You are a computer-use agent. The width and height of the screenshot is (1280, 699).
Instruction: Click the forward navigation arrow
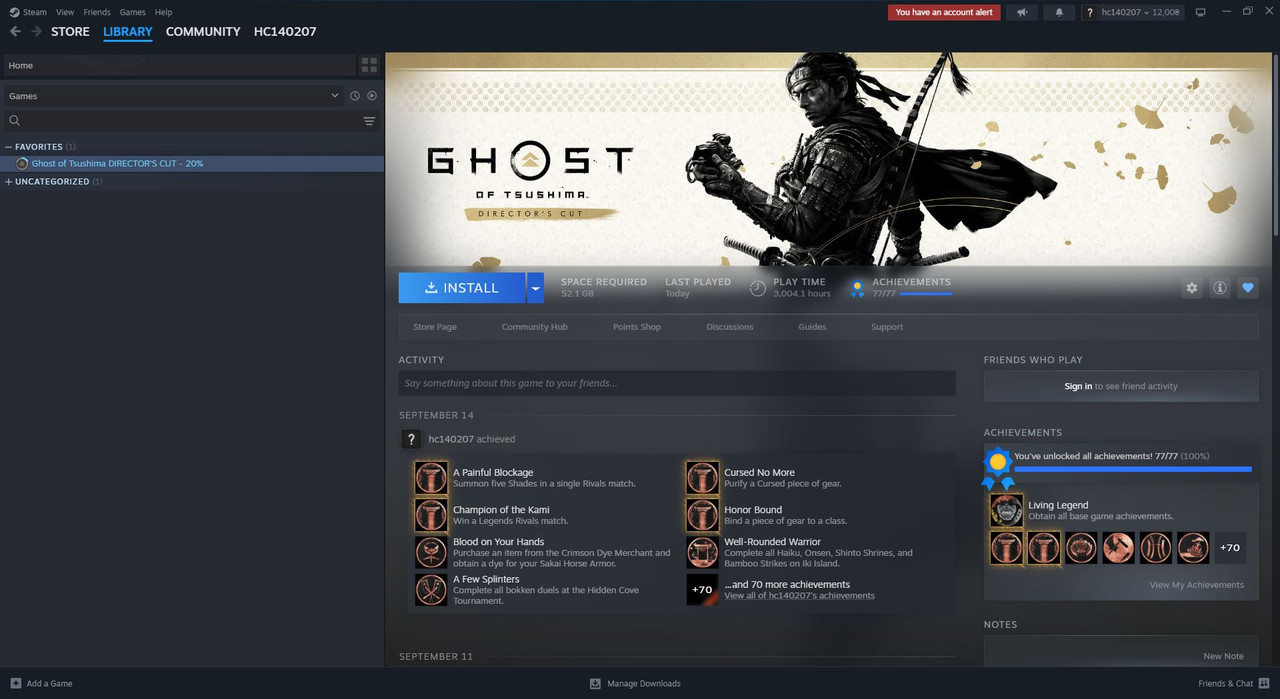click(x=36, y=32)
